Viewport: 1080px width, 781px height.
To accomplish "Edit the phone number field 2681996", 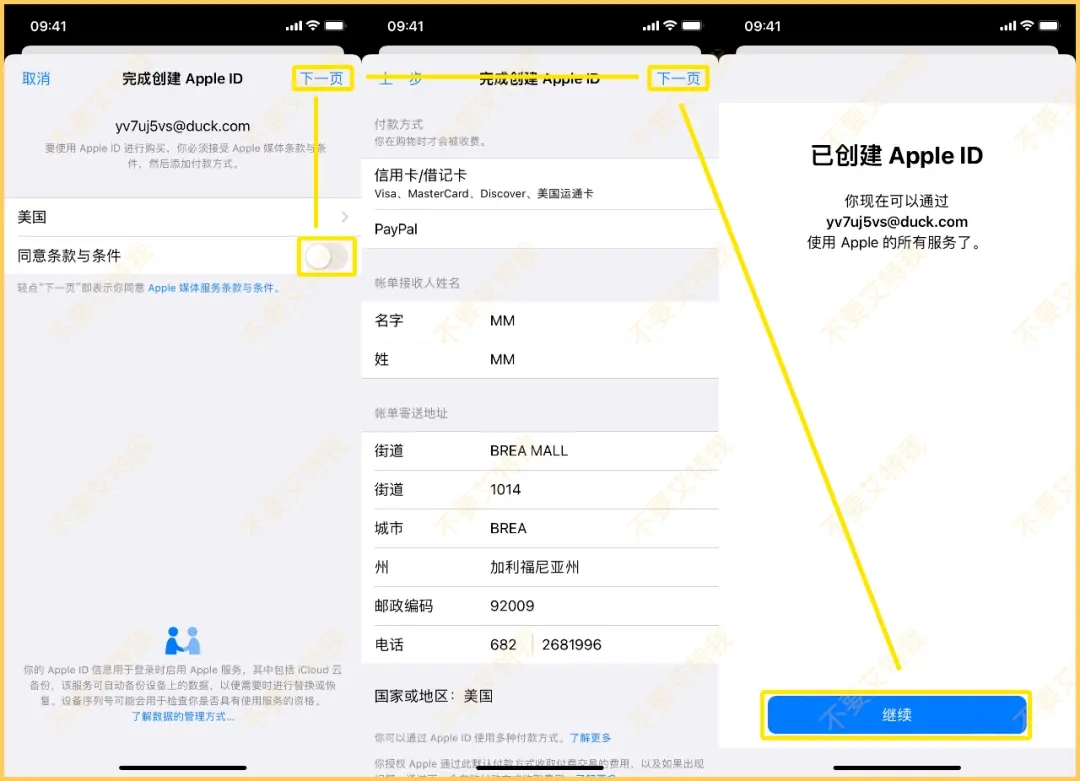I will pos(572,645).
